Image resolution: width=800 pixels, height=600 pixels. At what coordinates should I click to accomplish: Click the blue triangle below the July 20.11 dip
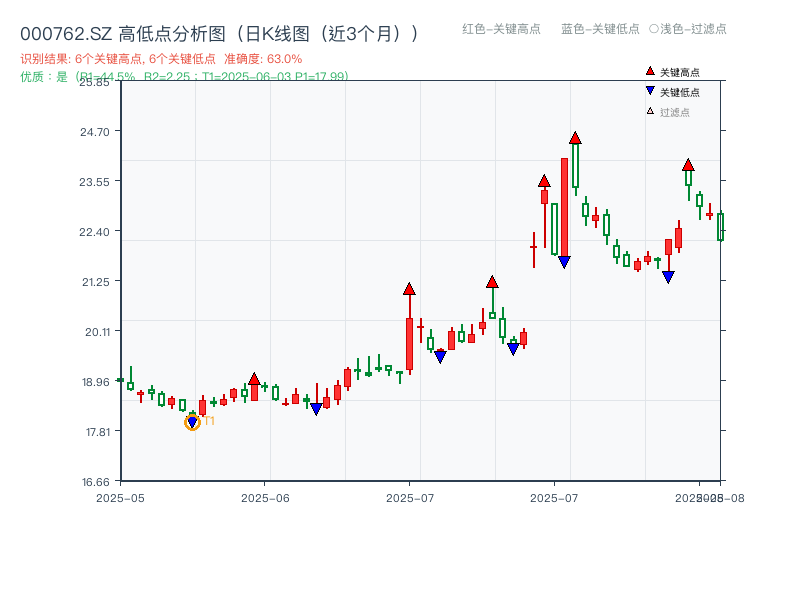coord(440,355)
